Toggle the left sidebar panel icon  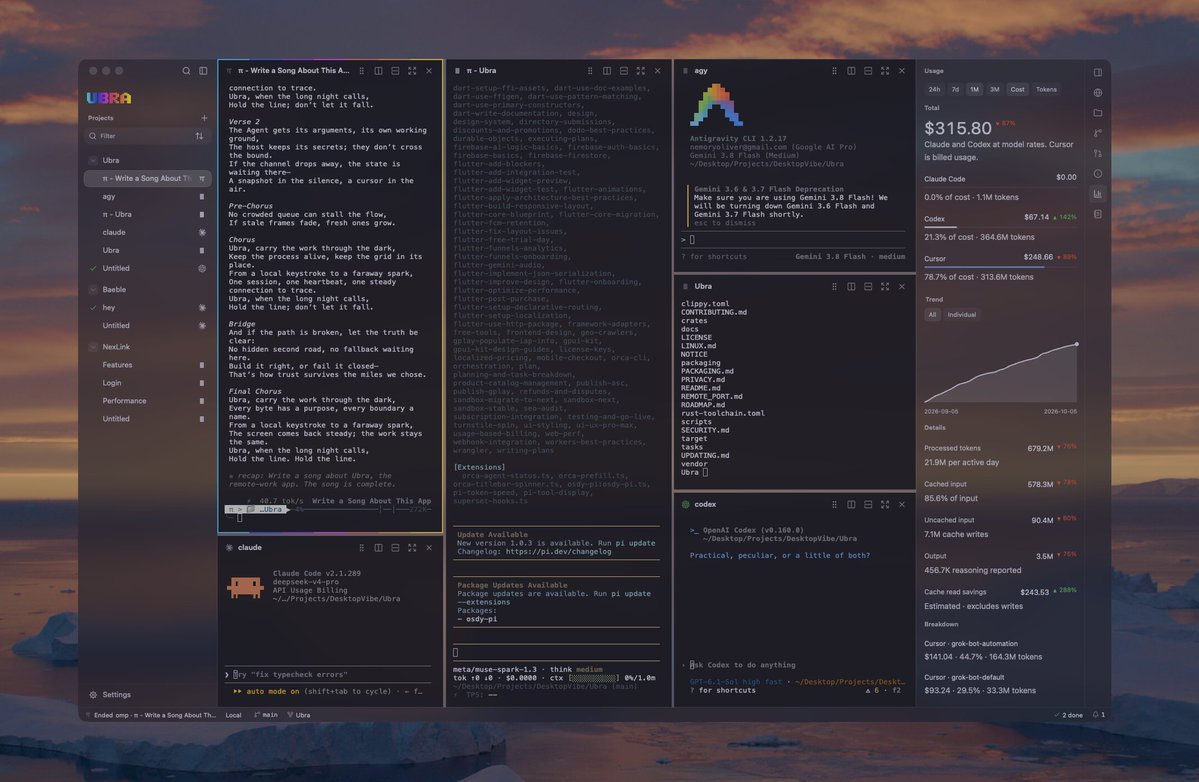point(203,70)
